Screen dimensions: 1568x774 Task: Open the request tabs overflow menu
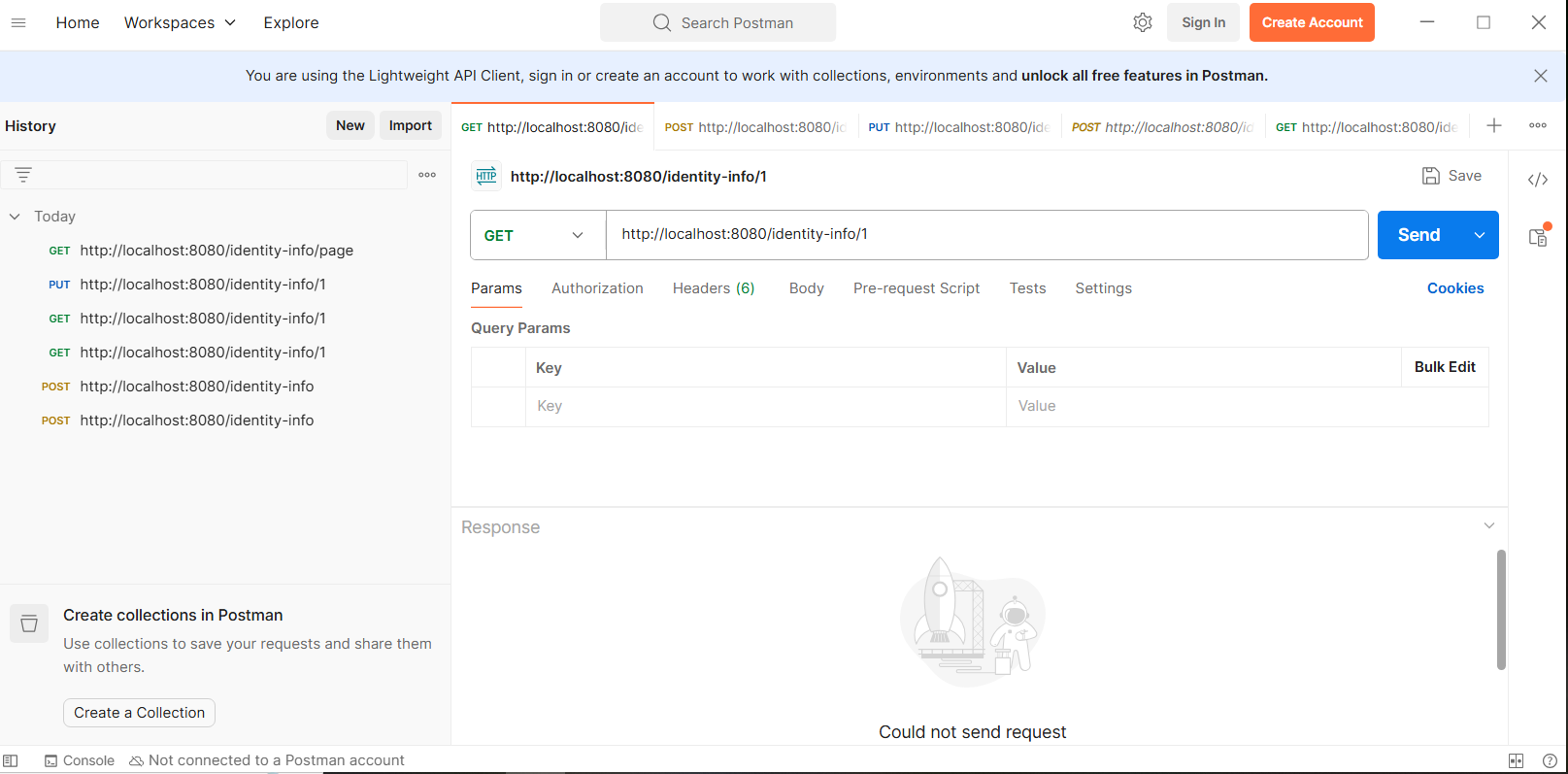(x=1538, y=126)
